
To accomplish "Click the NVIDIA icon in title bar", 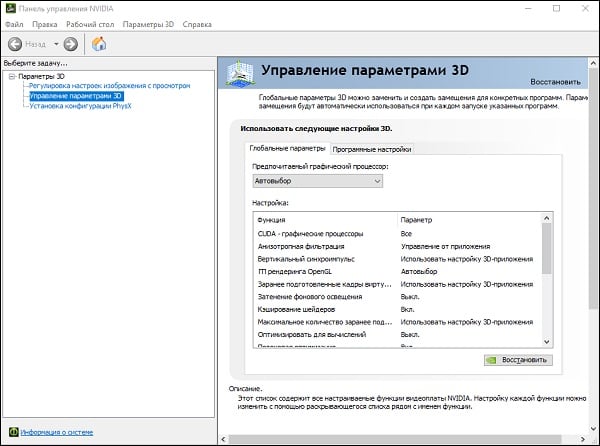I will 10,7.
